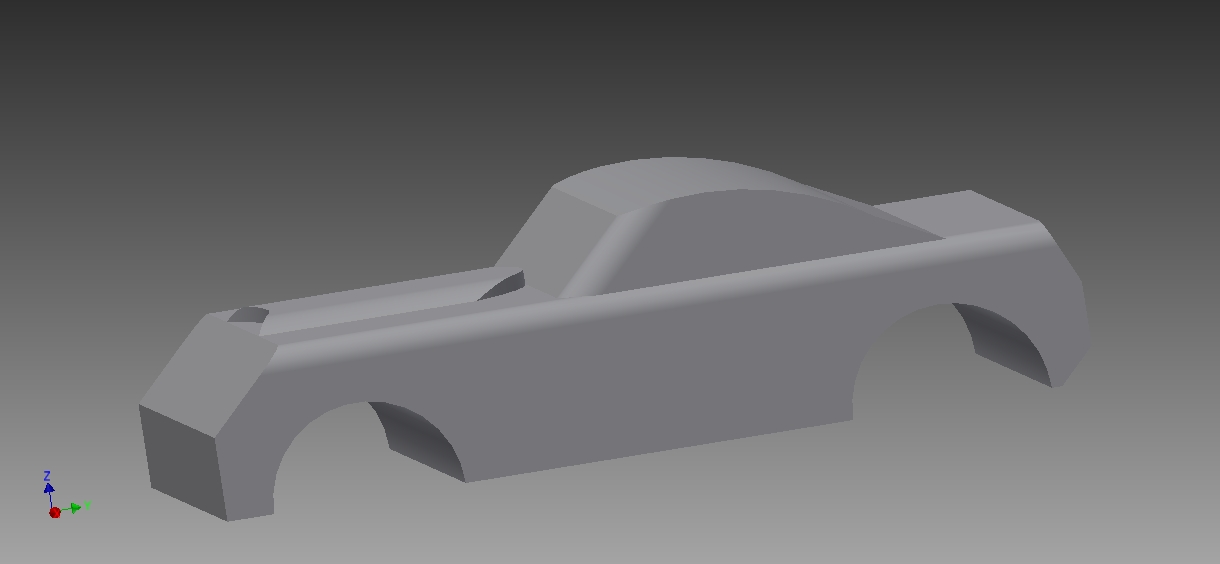This screenshot has height=564, width=1220.
Task: Select the beltline chamfer along the side
Action: [650, 288]
